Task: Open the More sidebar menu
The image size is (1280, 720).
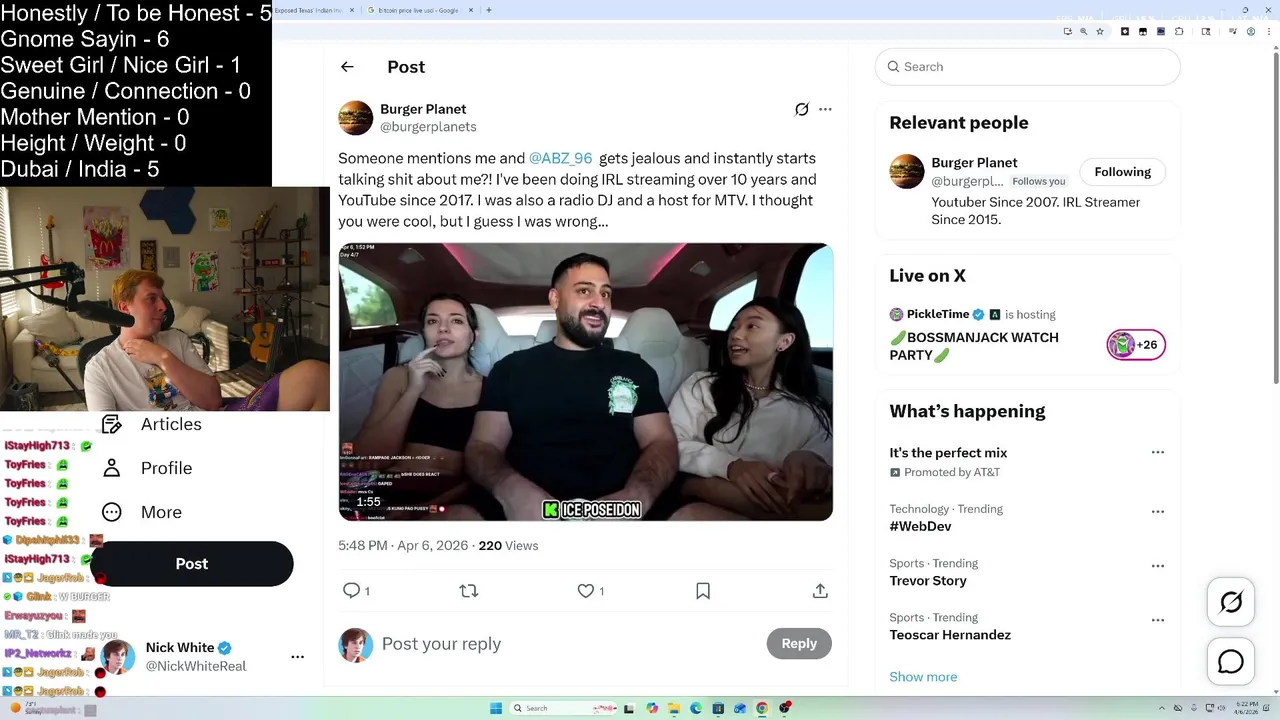Action: [x=161, y=512]
